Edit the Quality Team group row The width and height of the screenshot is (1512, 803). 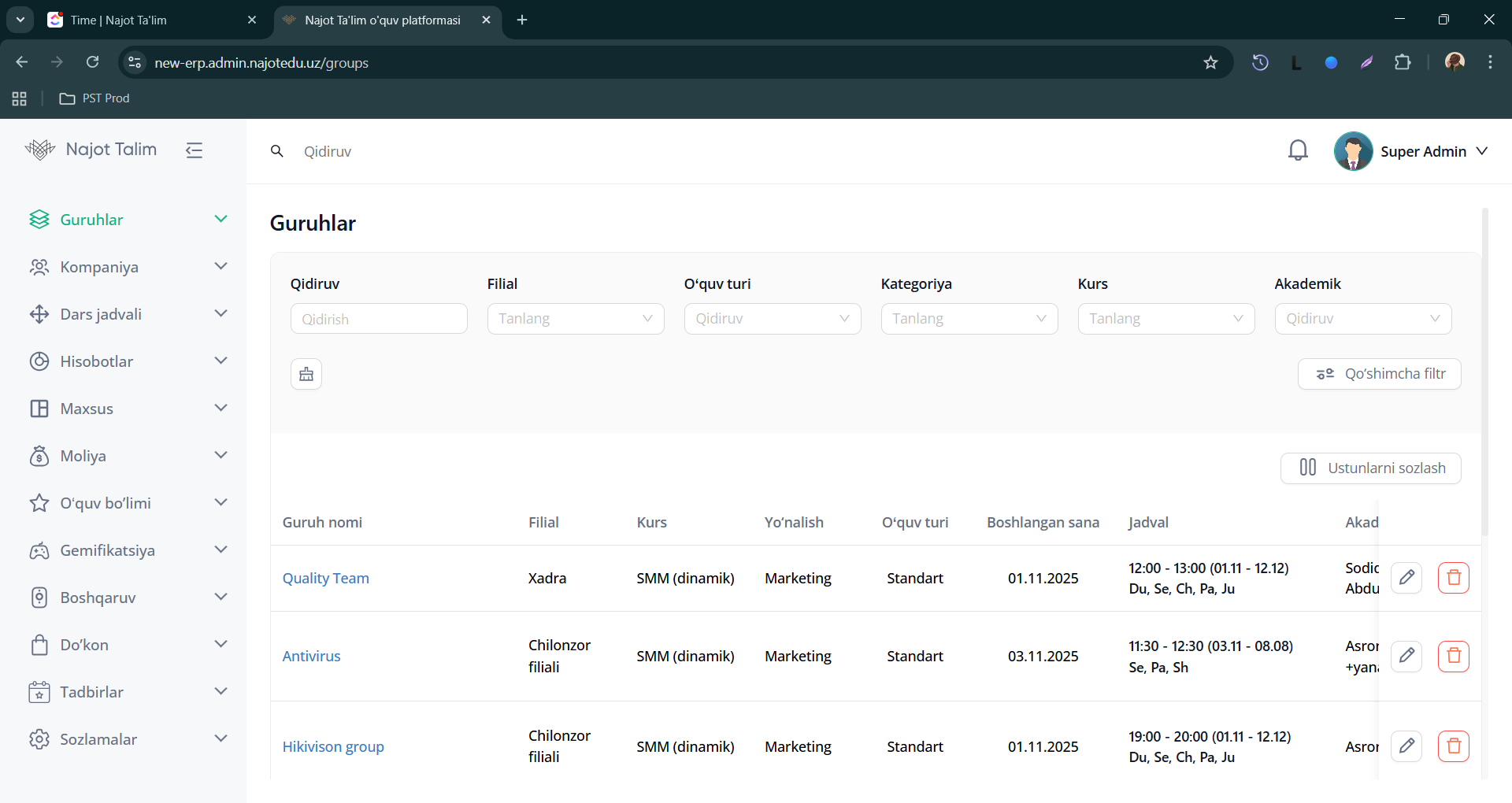1406,578
